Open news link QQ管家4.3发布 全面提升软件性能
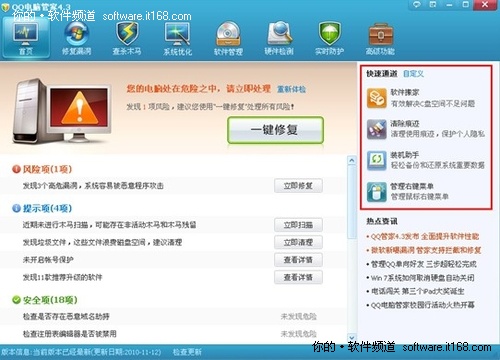 pos(425,237)
